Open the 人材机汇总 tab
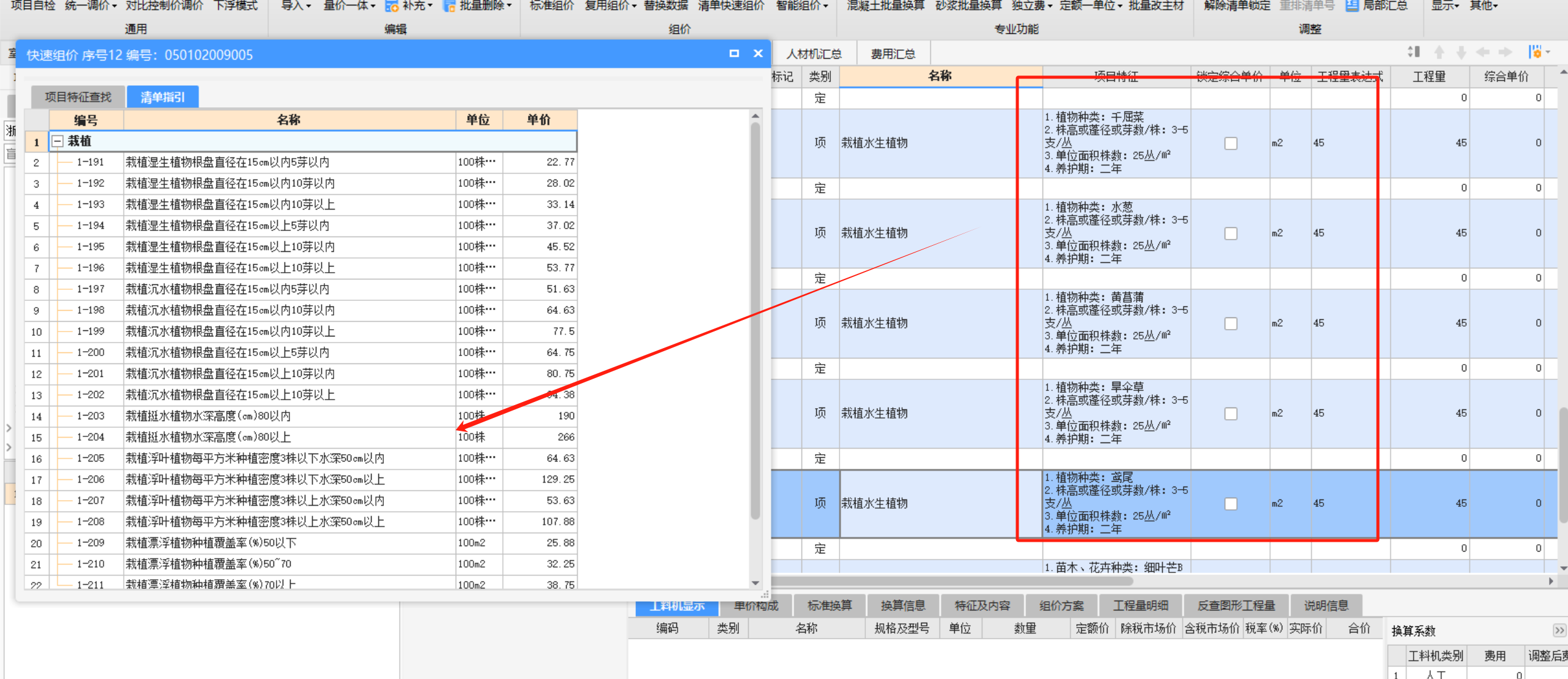1568x679 pixels. (814, 54)
